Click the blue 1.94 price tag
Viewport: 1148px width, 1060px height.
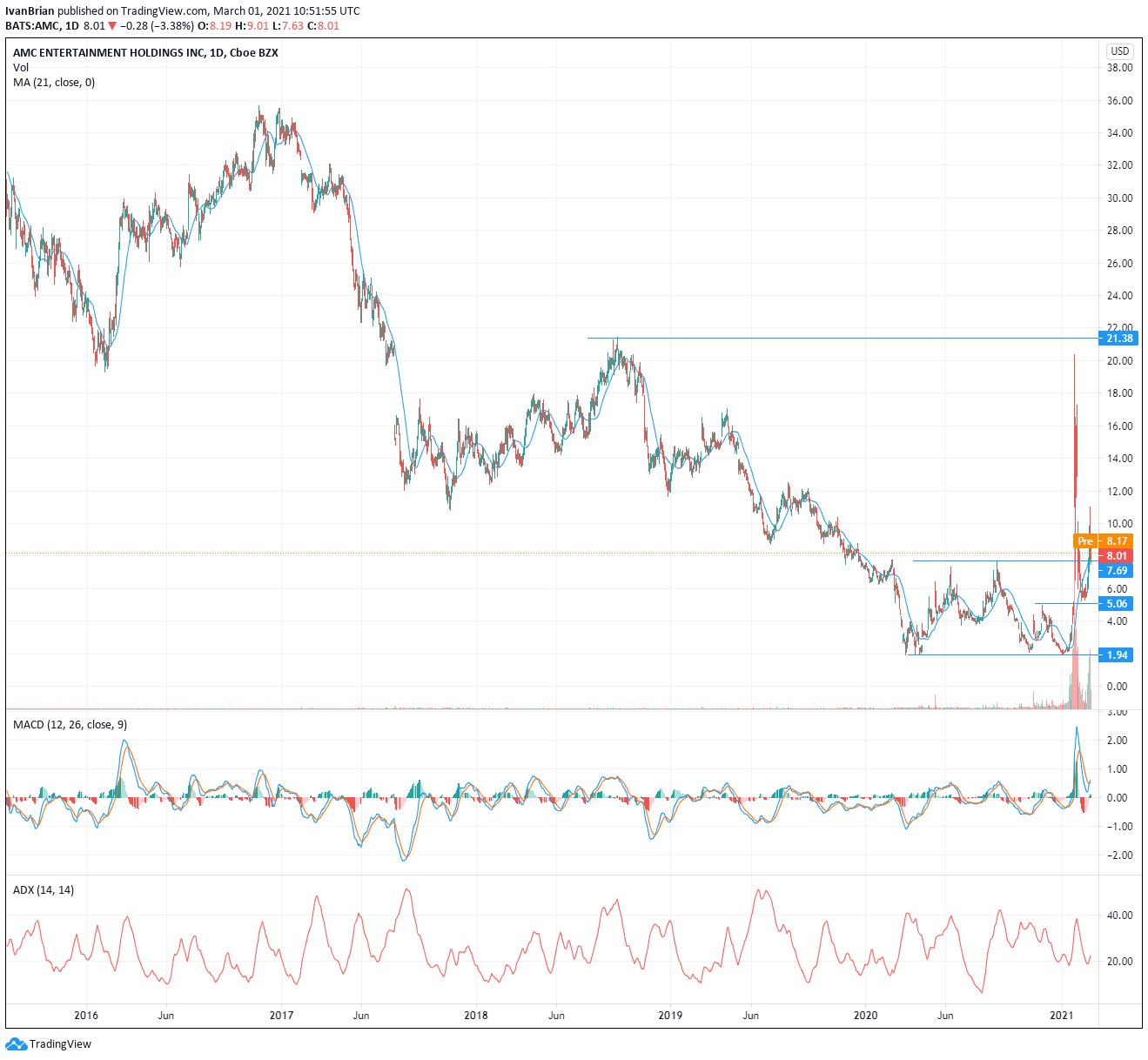[x=1117, y=655]
